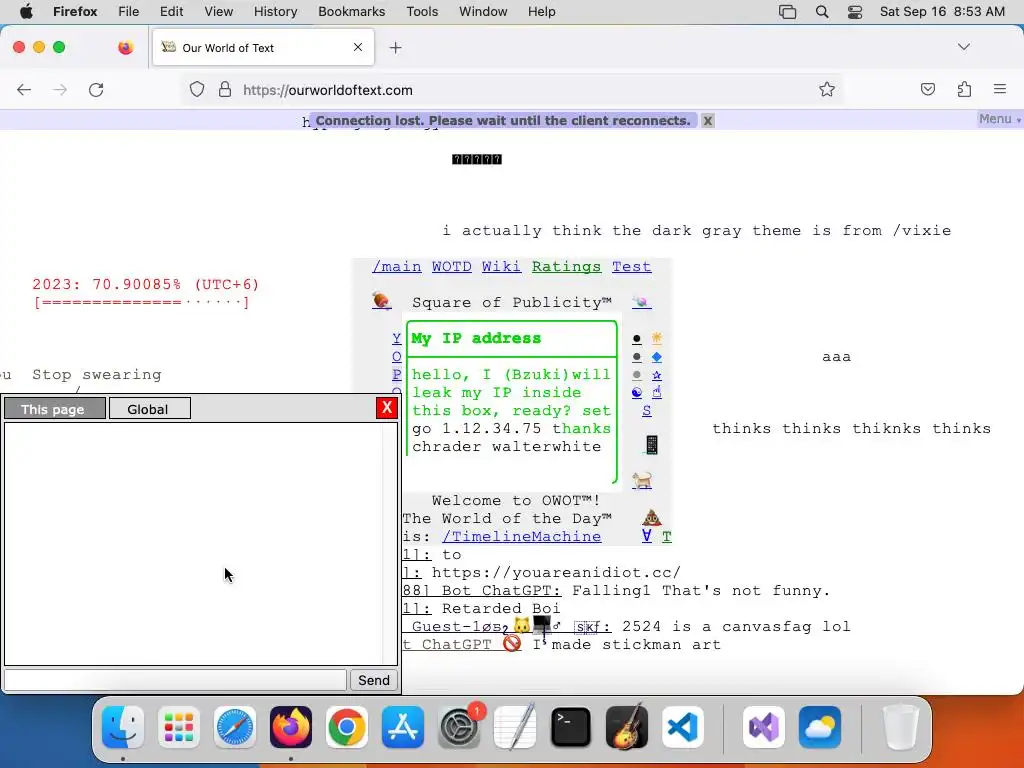Click the Welcome to OWOT text
Viewport: 1024px width, 768px height.
(516, 500)
